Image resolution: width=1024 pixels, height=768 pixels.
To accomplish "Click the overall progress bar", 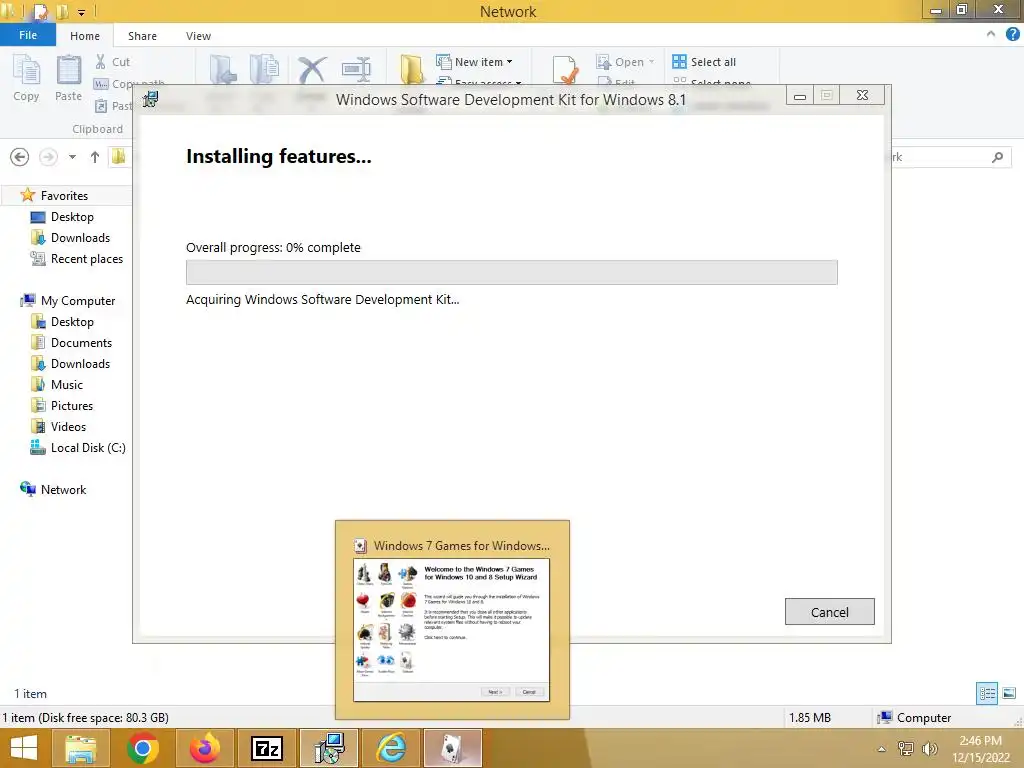I will (511, 272).
